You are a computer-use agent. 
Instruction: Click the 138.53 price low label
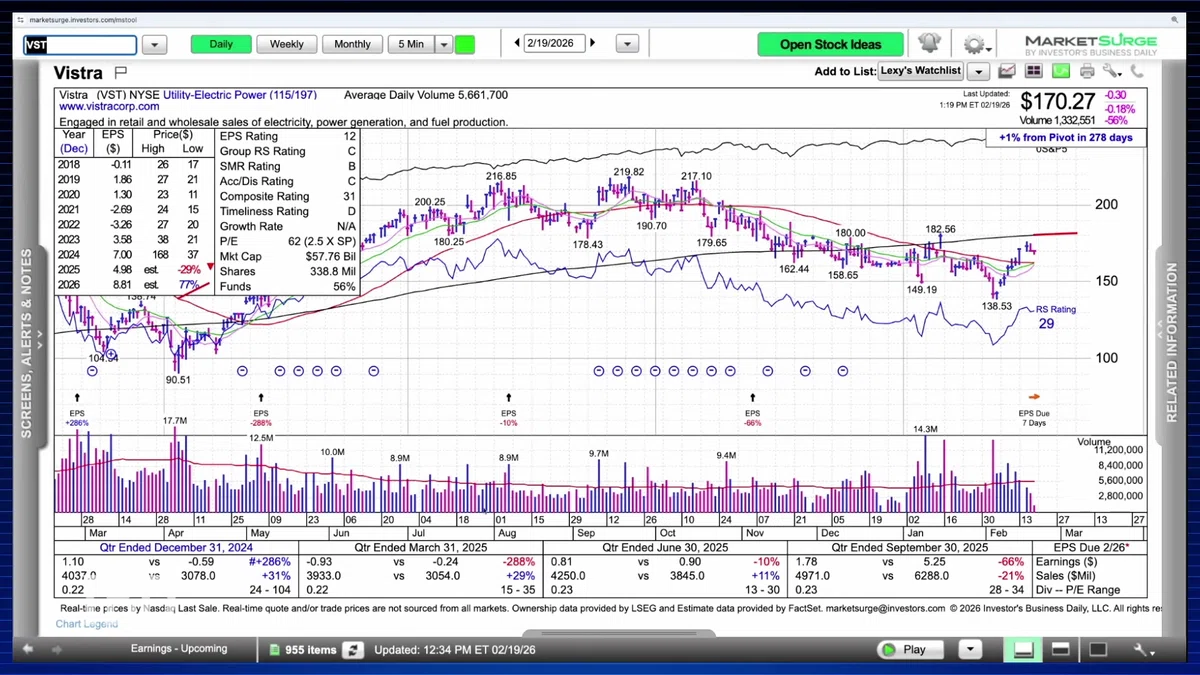pos(997,306)
